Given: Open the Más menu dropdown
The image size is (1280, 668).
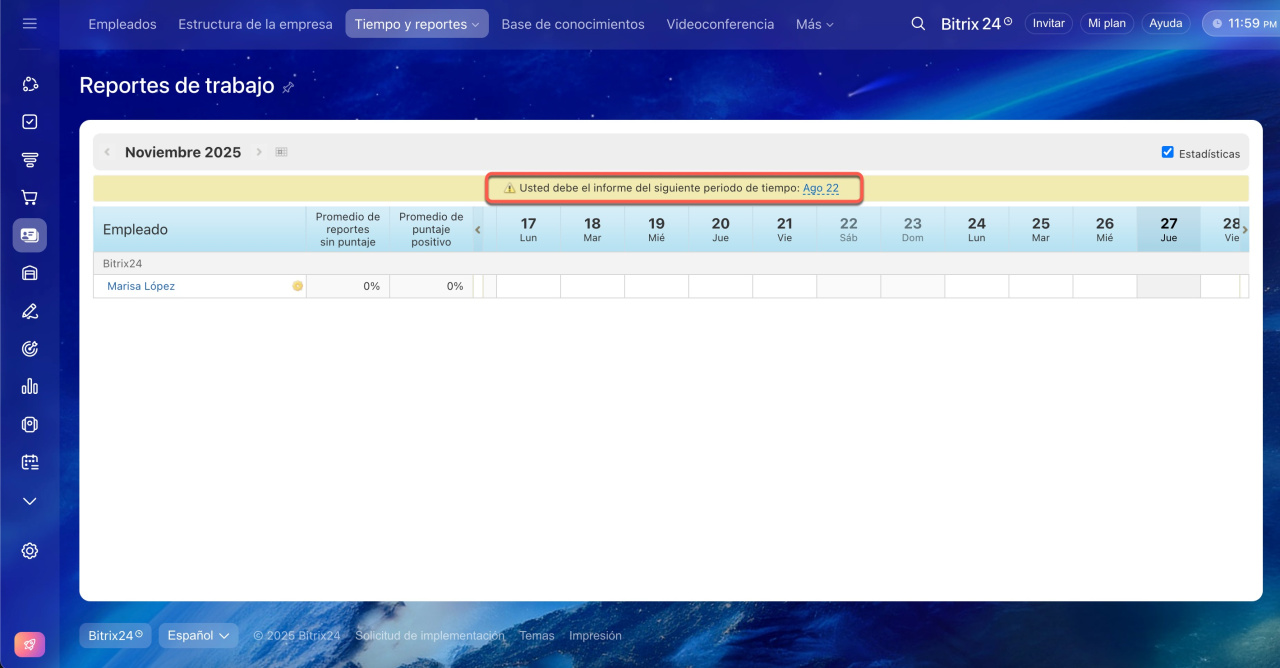Looking at the screenshot, I should click(x=814, y=24).
